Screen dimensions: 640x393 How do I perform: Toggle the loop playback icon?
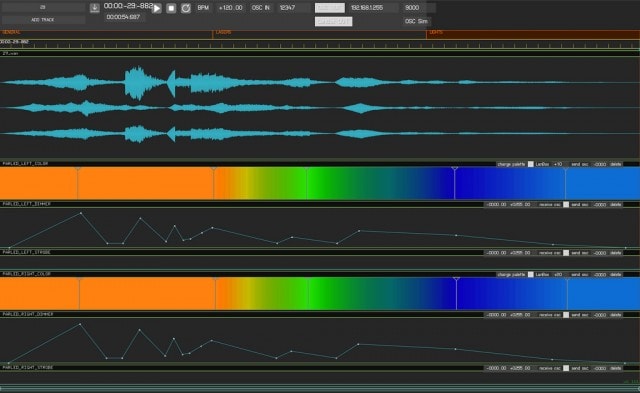coord(186,8)
